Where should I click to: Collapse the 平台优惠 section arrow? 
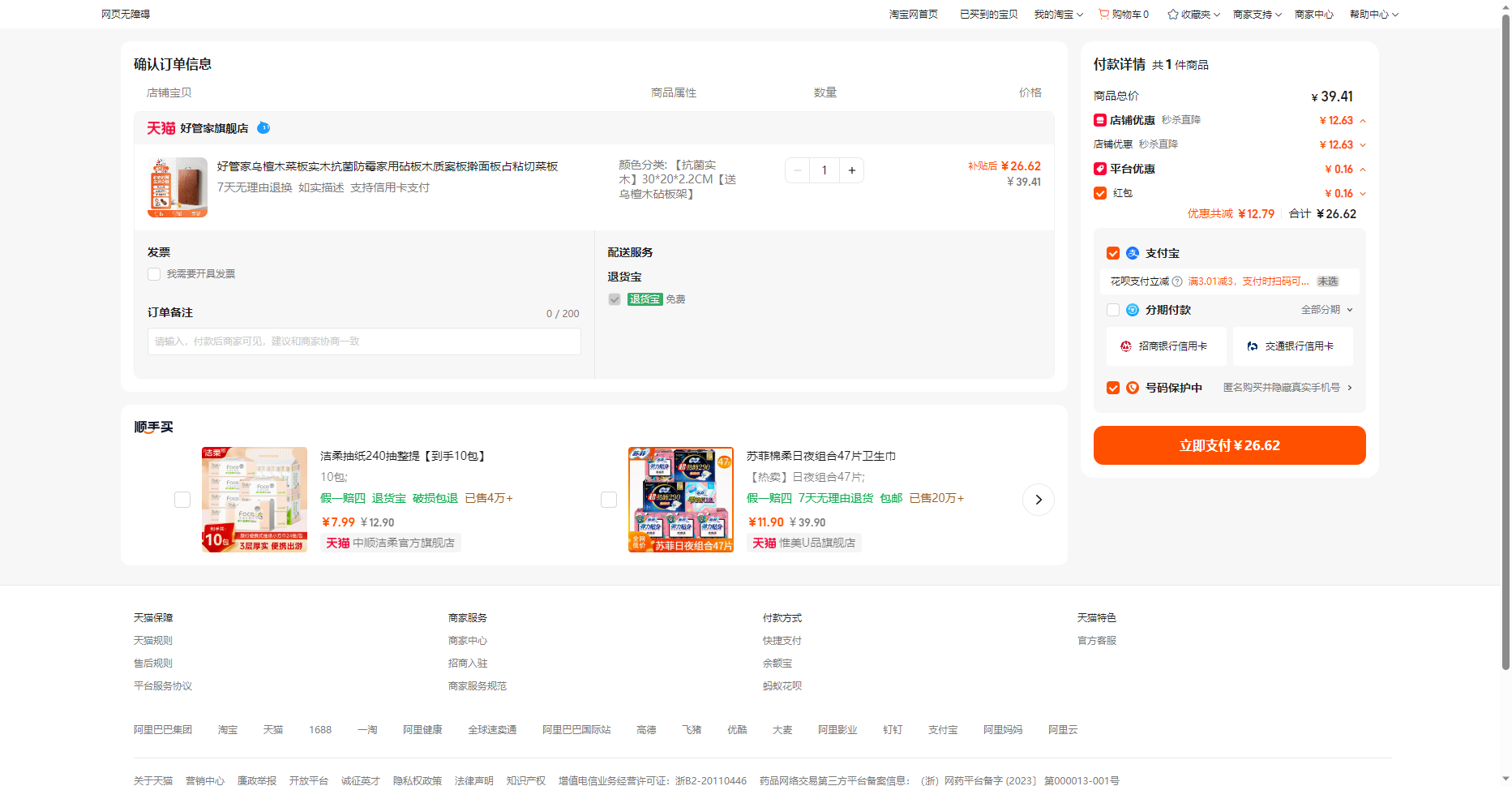[x=1363, y=170]
